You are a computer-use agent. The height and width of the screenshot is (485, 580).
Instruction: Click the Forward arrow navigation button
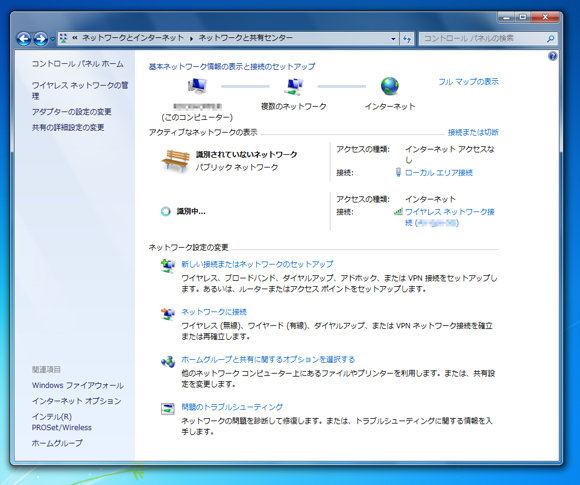click(x=40, y=38)
